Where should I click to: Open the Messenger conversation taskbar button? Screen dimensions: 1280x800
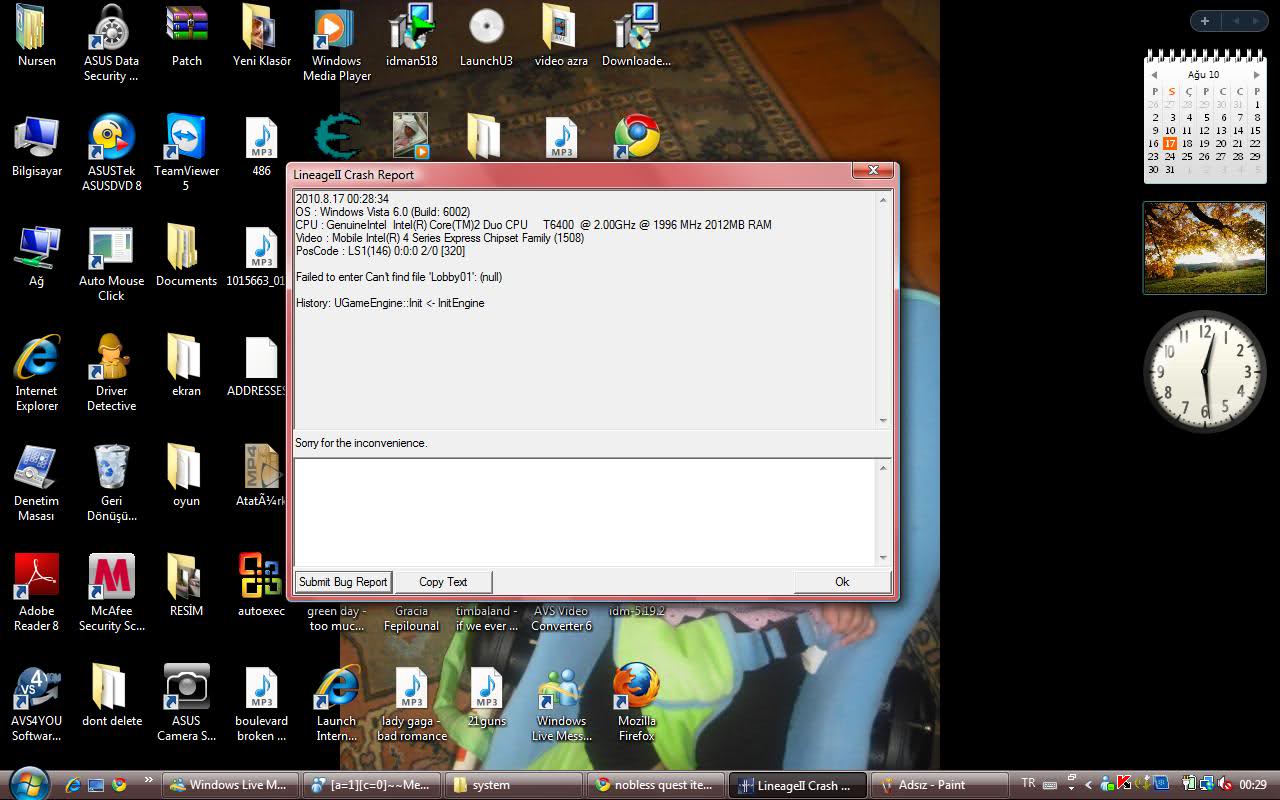373,785
